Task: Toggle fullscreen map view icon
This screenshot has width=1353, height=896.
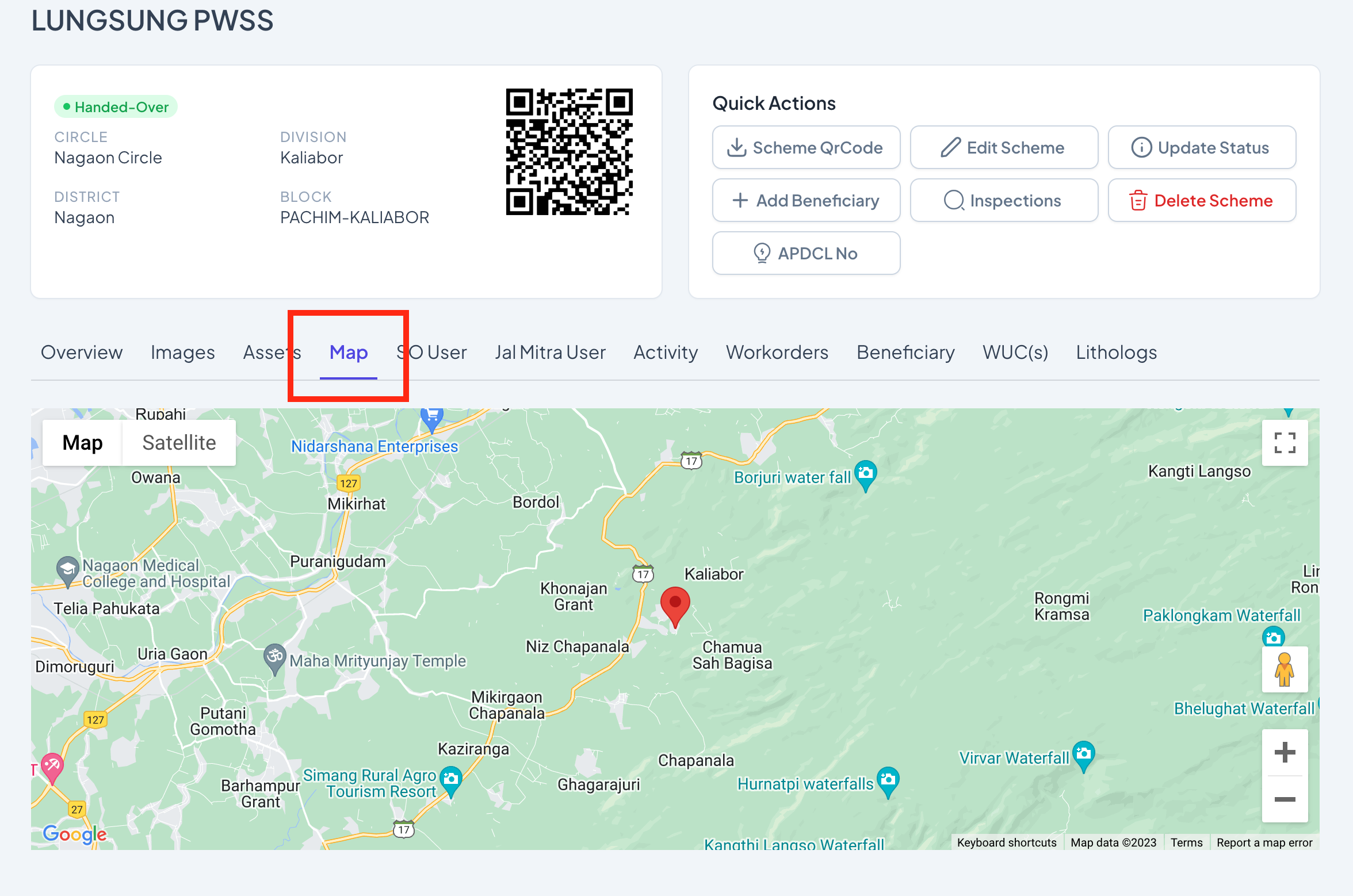Action: 1285,443
